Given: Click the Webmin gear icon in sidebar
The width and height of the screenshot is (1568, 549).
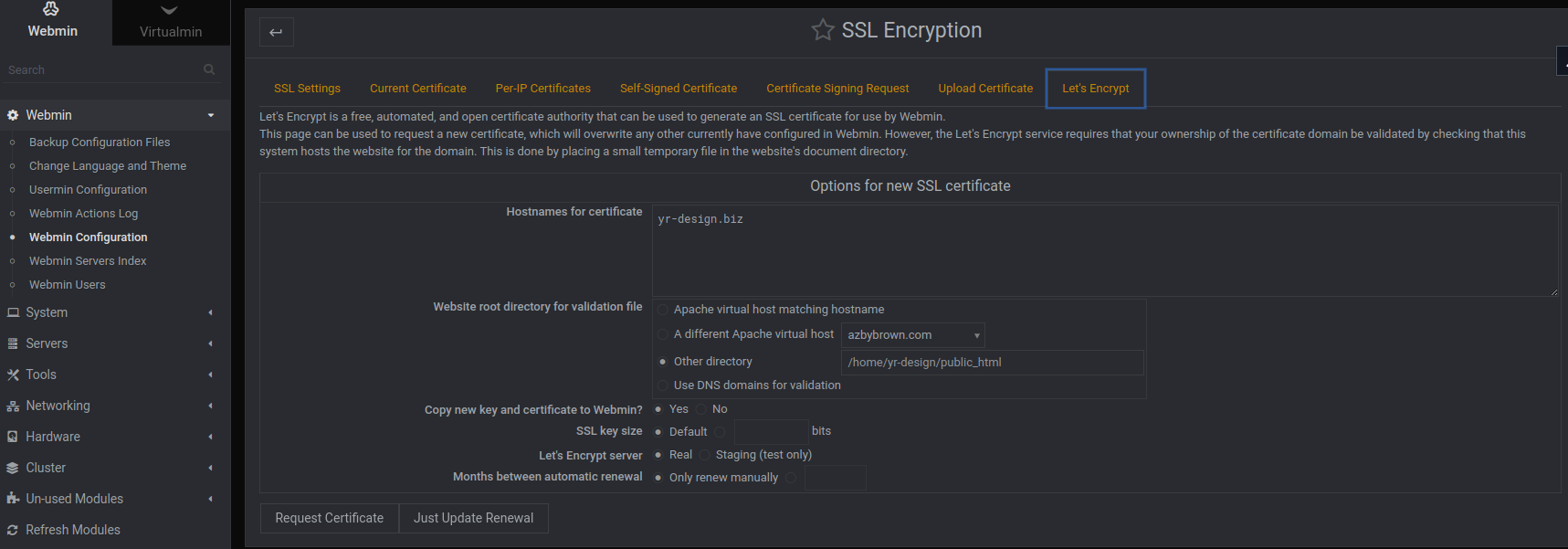Looking at the screenshot, I should pos(13,115).
